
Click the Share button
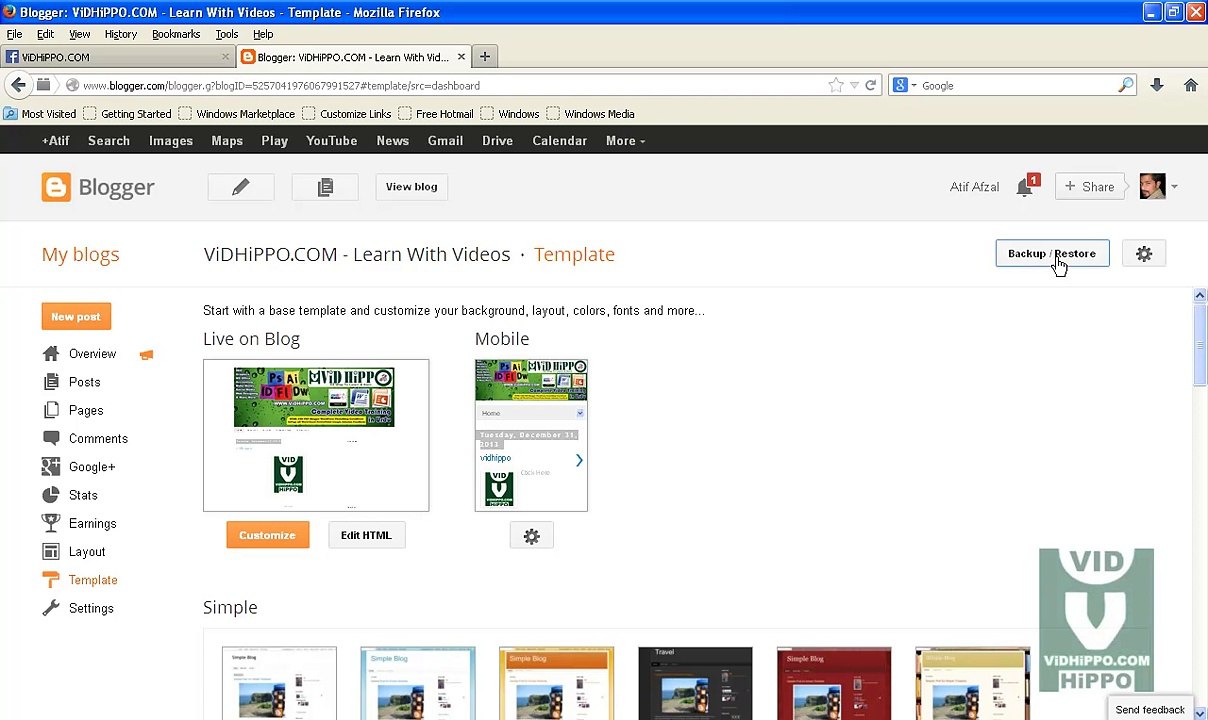1090,187
